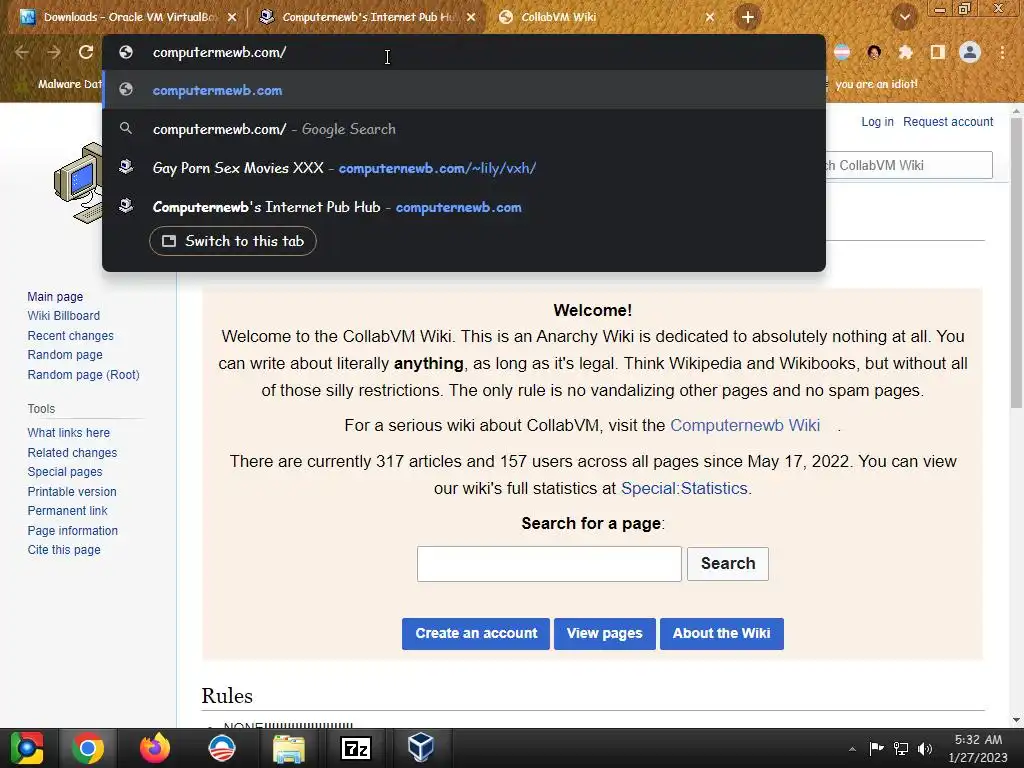1024x768 pixels.
Task: Click Cite this page link
Action: [64, 550]
